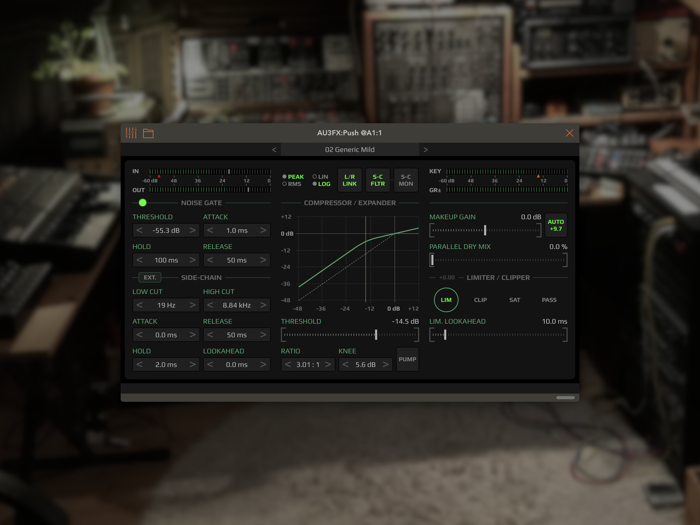Click the Makeup Gain slider handle

pyautogui.click(x=485, y=230)
